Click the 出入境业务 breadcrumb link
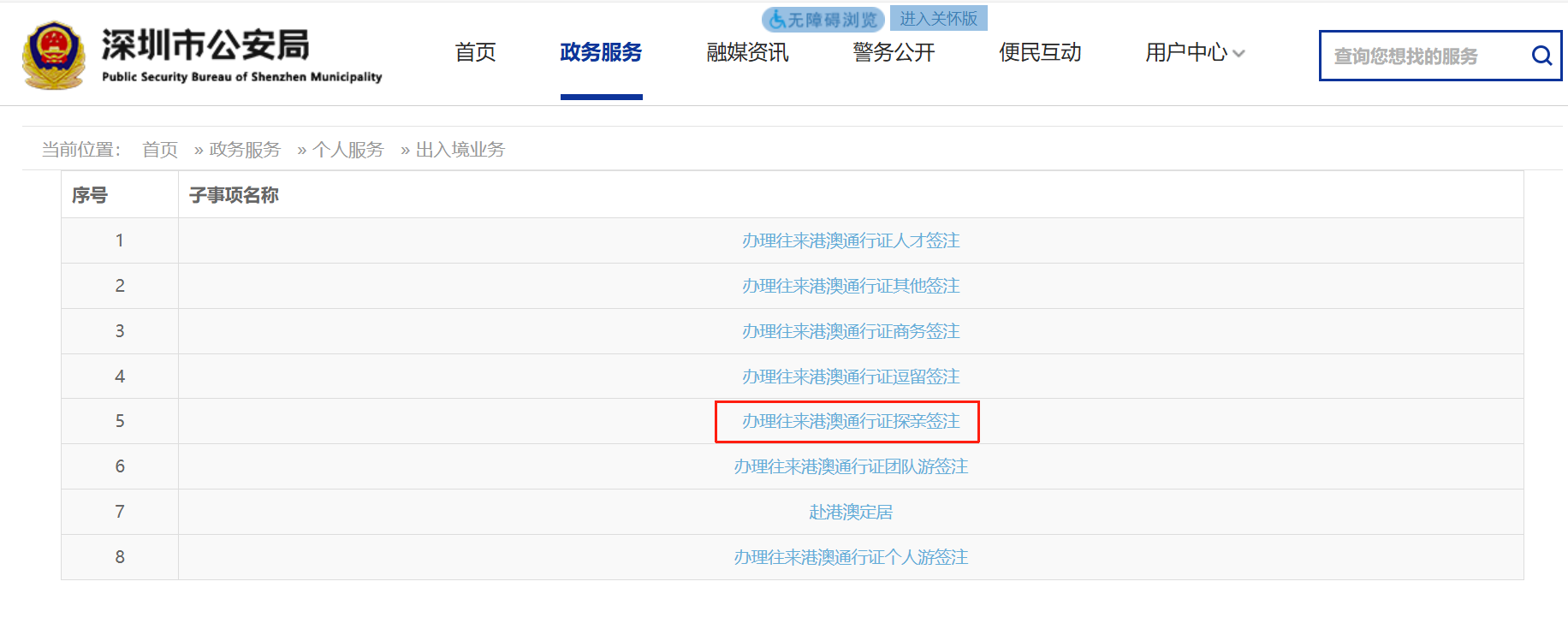Screen dimensions: 1568x617 pyautogui.click(x=460, y=150)
